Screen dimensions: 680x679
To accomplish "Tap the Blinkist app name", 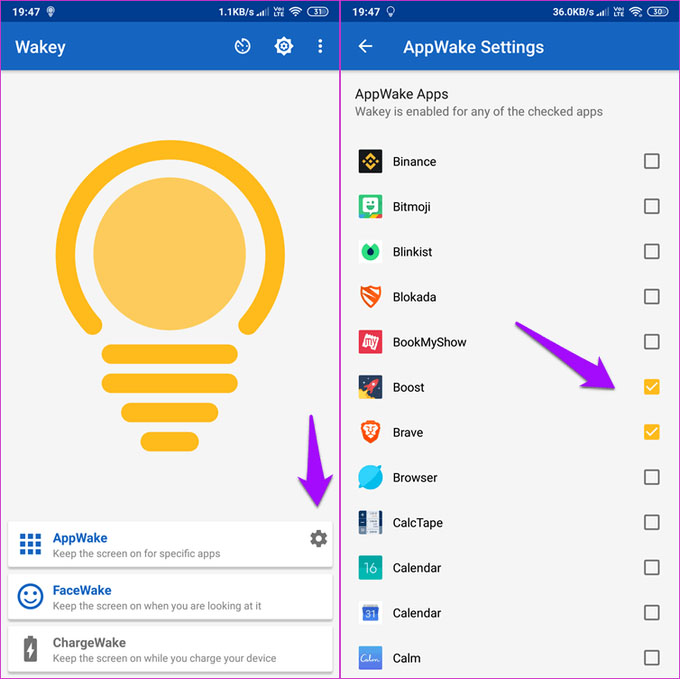I will (x=412, y=251).
